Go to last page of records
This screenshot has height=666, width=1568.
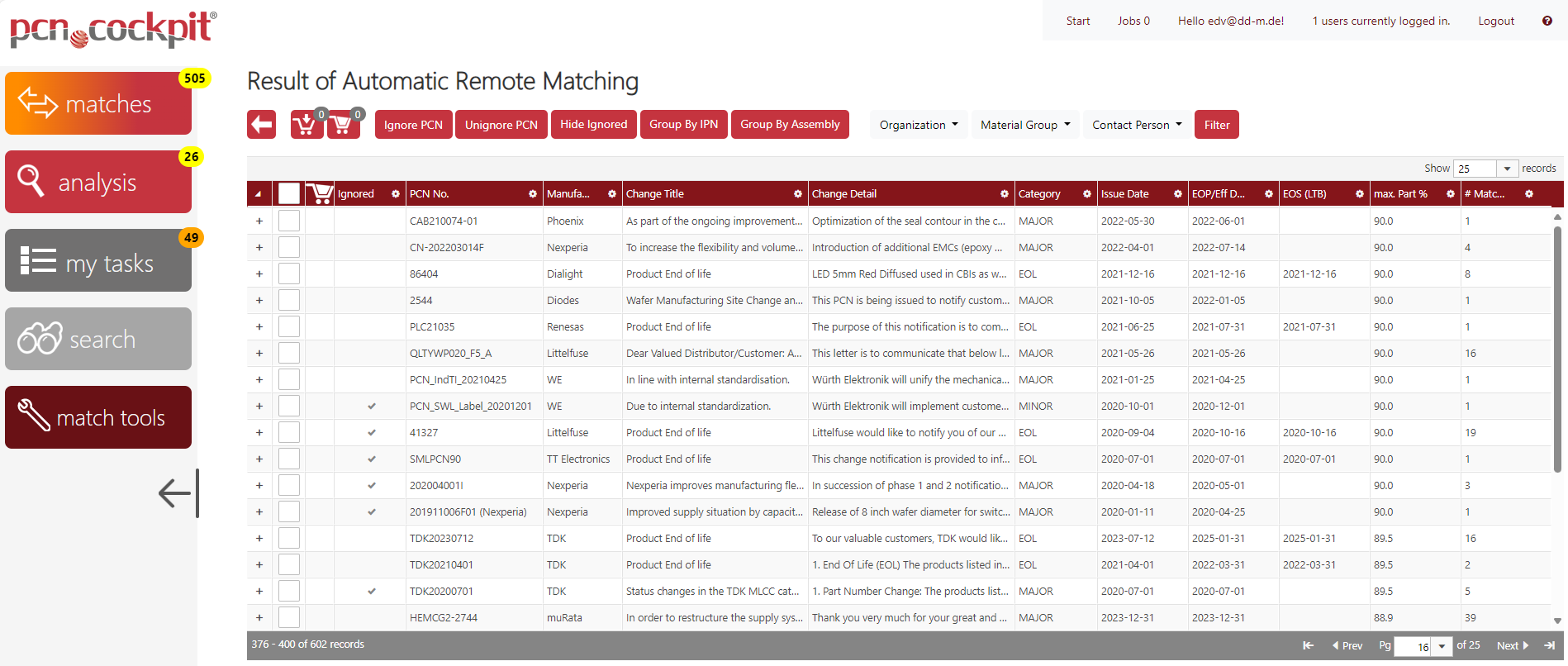click(1549, 645)
